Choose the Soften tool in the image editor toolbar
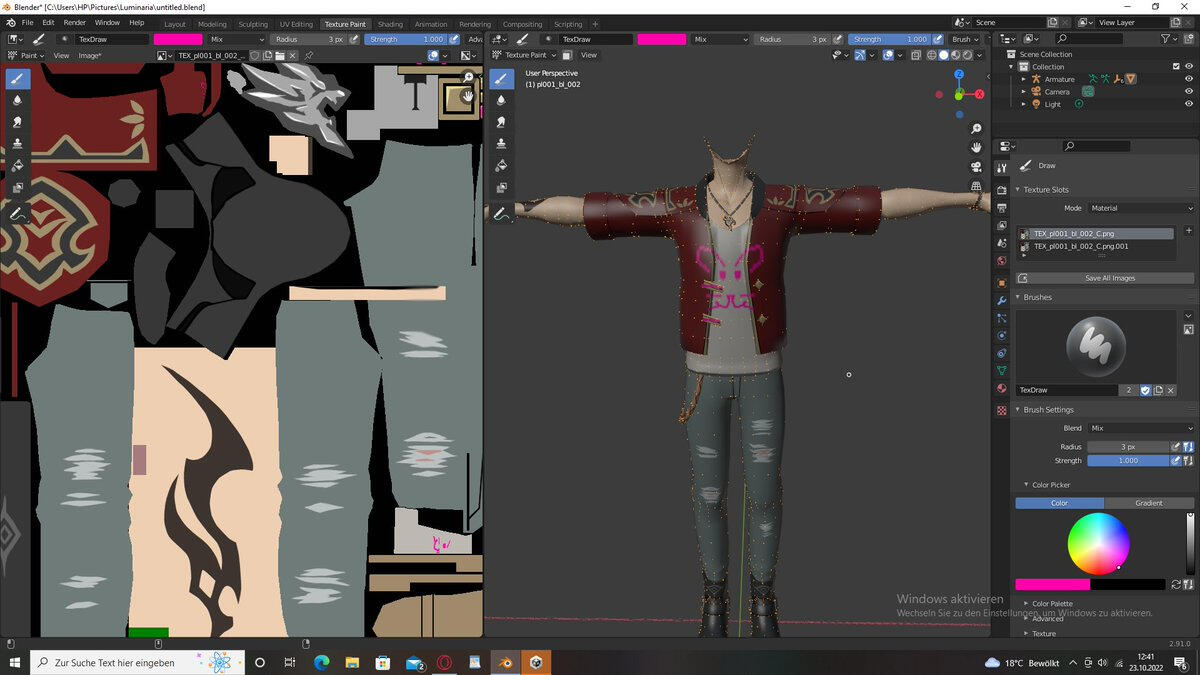Screen dimensions: 1200x675 [x=17, y=100]
